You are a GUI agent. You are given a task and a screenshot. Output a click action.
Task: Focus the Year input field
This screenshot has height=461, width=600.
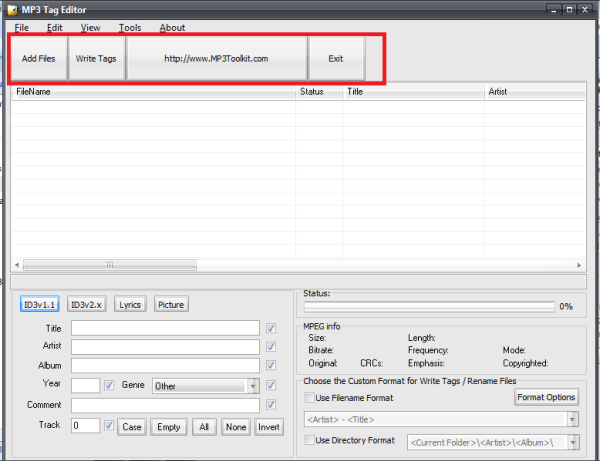tap(85, 385)
